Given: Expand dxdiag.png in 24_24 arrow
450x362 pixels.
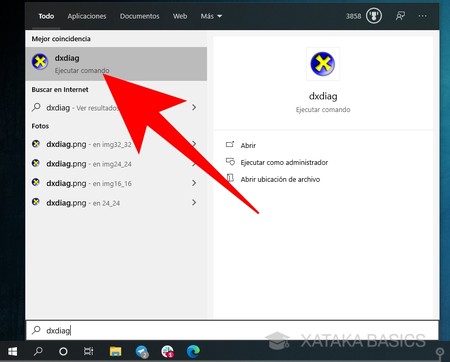Looking at the screenshot, I should coord(194,202).
